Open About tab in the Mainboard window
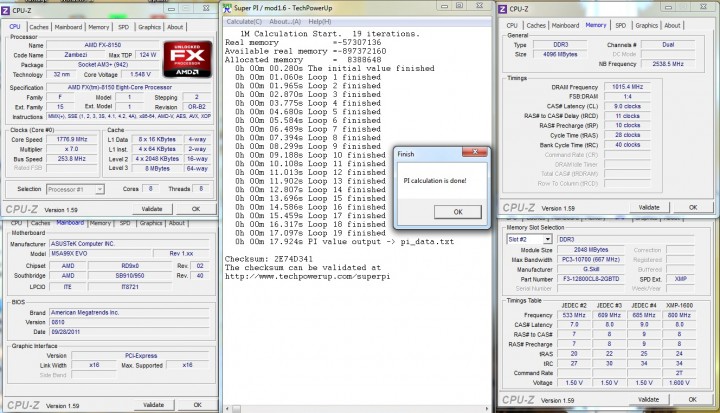 (x=176, y=223)
